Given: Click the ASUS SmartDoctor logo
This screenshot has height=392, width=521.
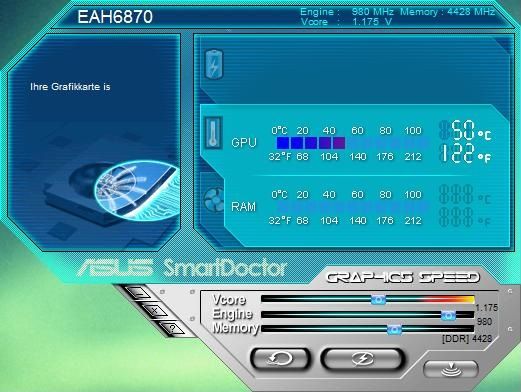Looking at the screenshot, I should click(182, 268).
